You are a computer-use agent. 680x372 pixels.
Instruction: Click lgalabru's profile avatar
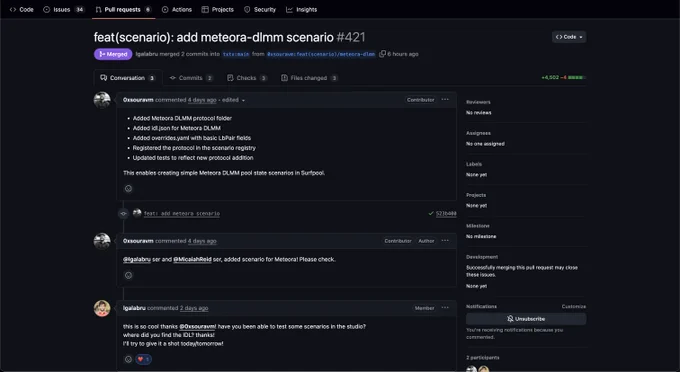tap(102, 308)
